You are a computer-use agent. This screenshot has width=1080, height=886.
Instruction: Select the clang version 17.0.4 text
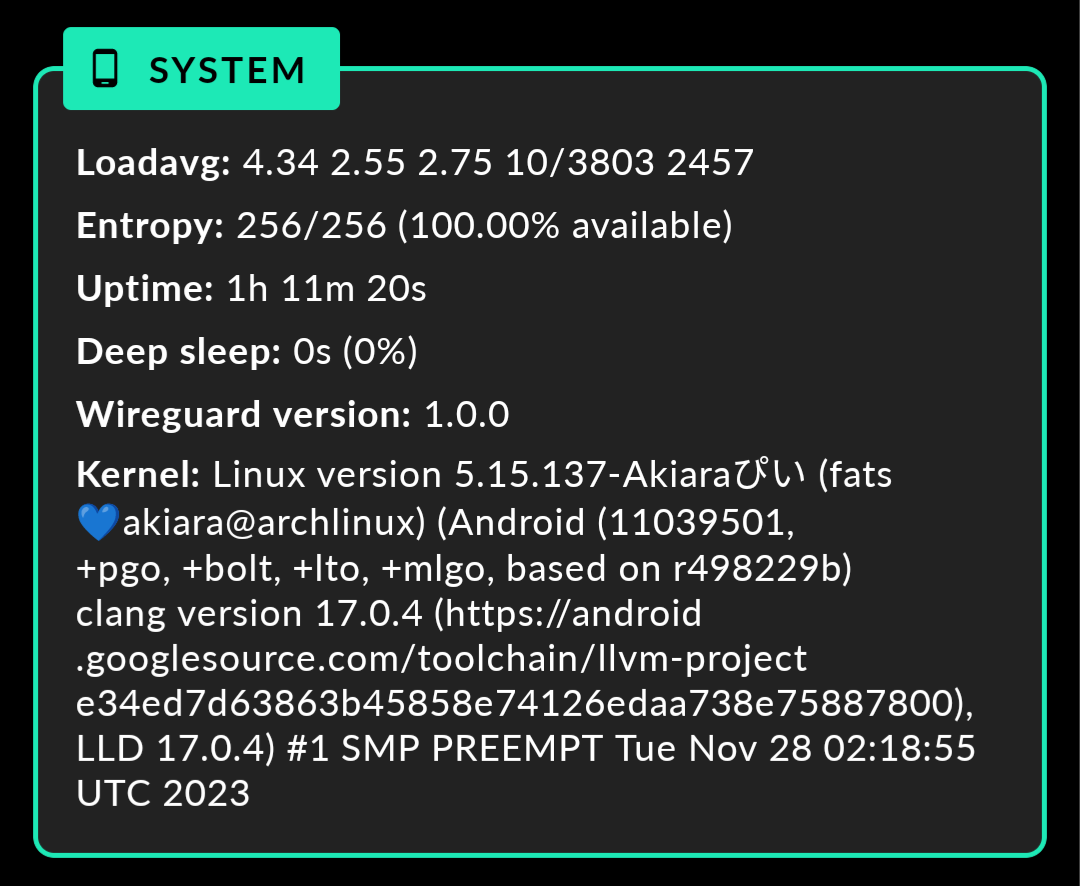point(249,613)
